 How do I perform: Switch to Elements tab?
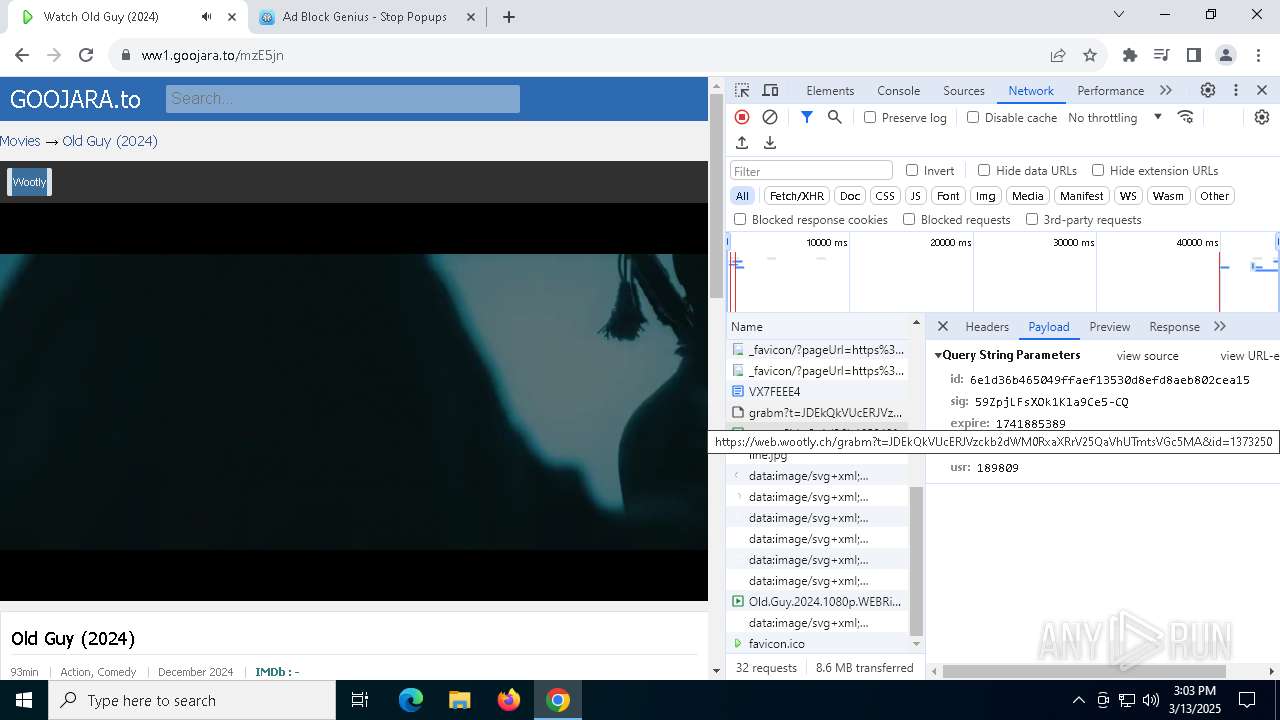[830, 90]
